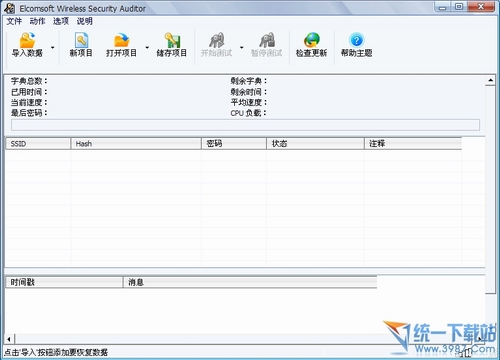Click the 最后密码 label
500x360 pixels.
(29, 113)
